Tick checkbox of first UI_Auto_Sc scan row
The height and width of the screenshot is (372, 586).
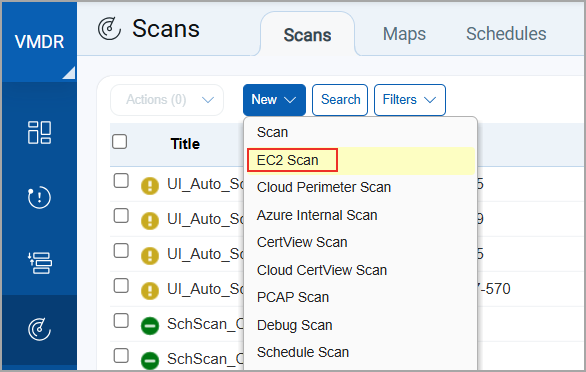pos(121,181)
